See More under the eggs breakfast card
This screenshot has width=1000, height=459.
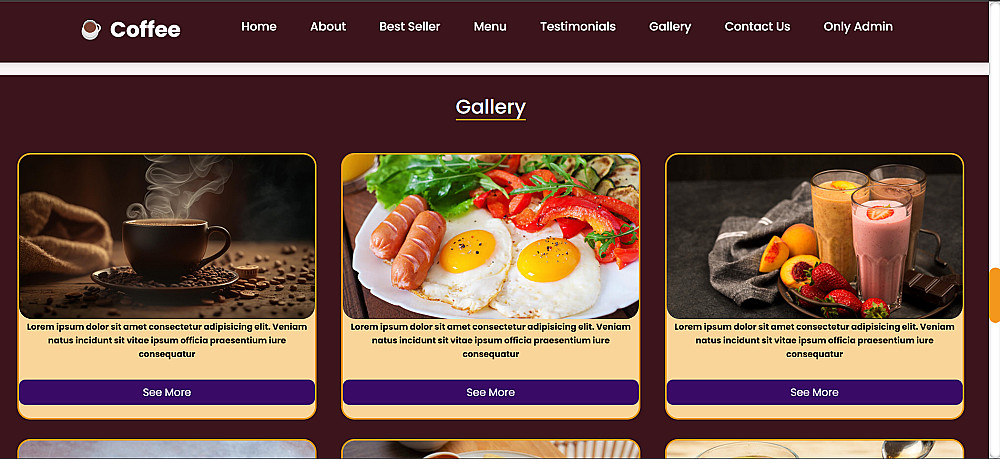490,392
